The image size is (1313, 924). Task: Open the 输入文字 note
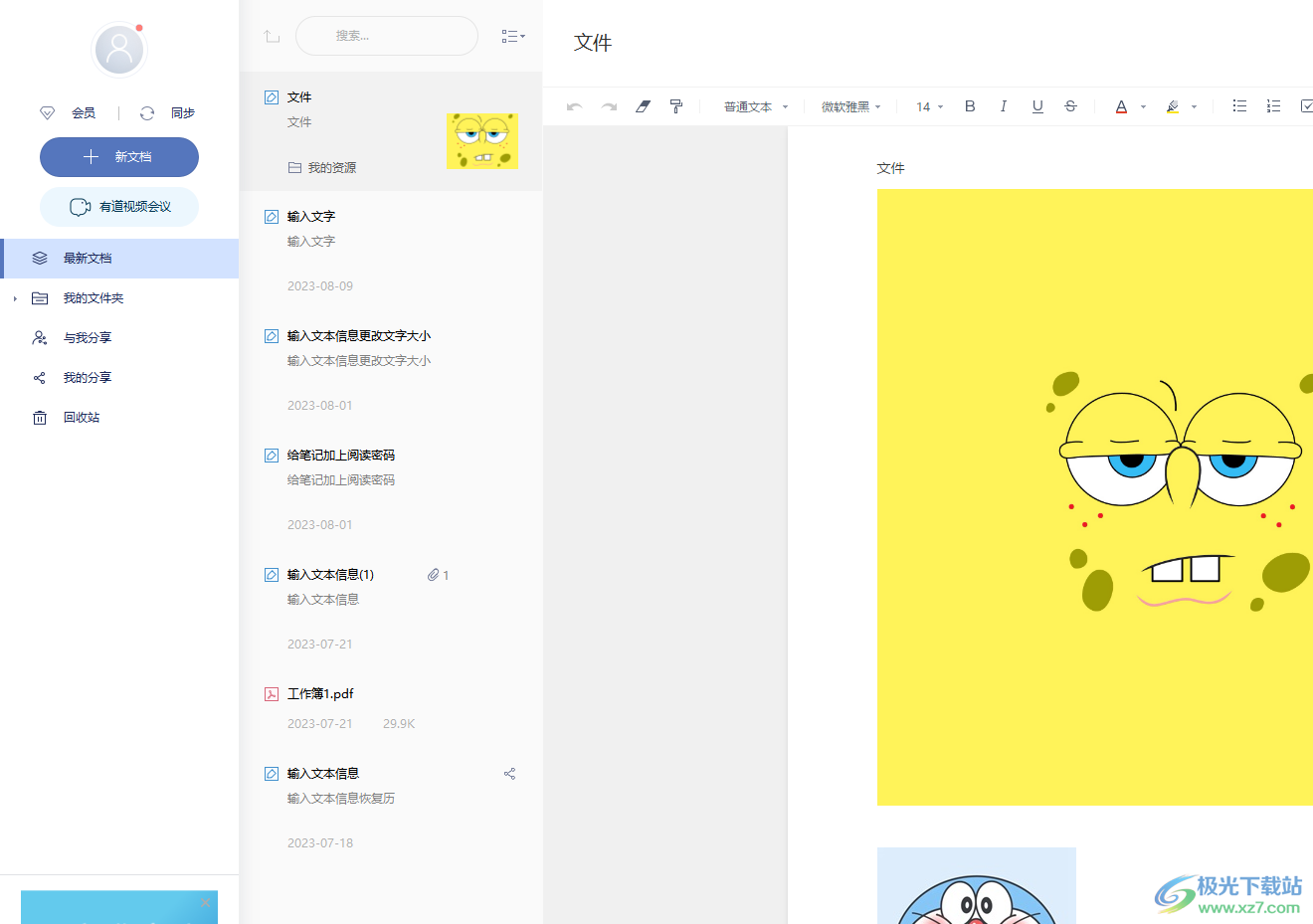click(391, 251)
